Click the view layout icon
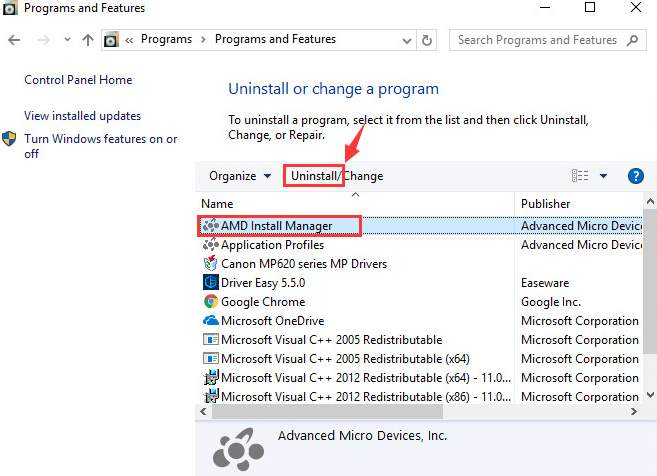The image size is (657, 476). click(580, 176)
